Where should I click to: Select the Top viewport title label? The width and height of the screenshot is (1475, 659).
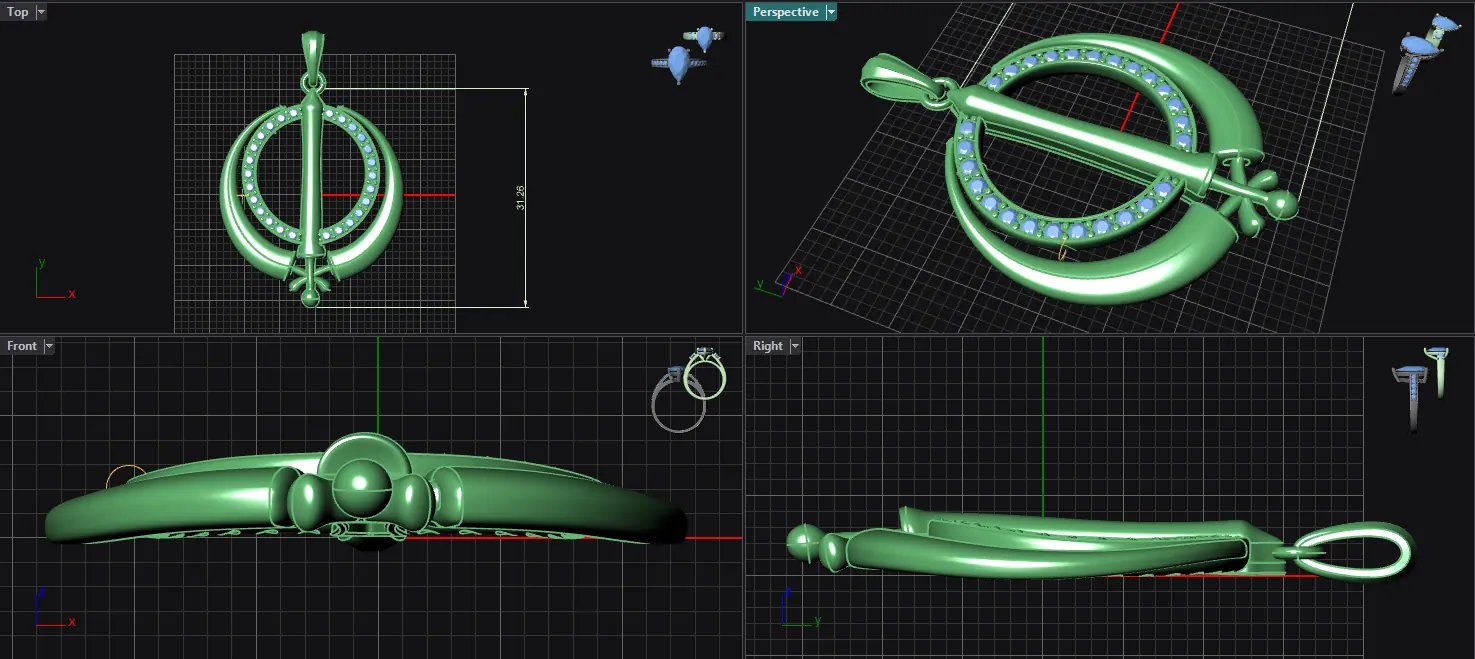click(x=18, y=12)
